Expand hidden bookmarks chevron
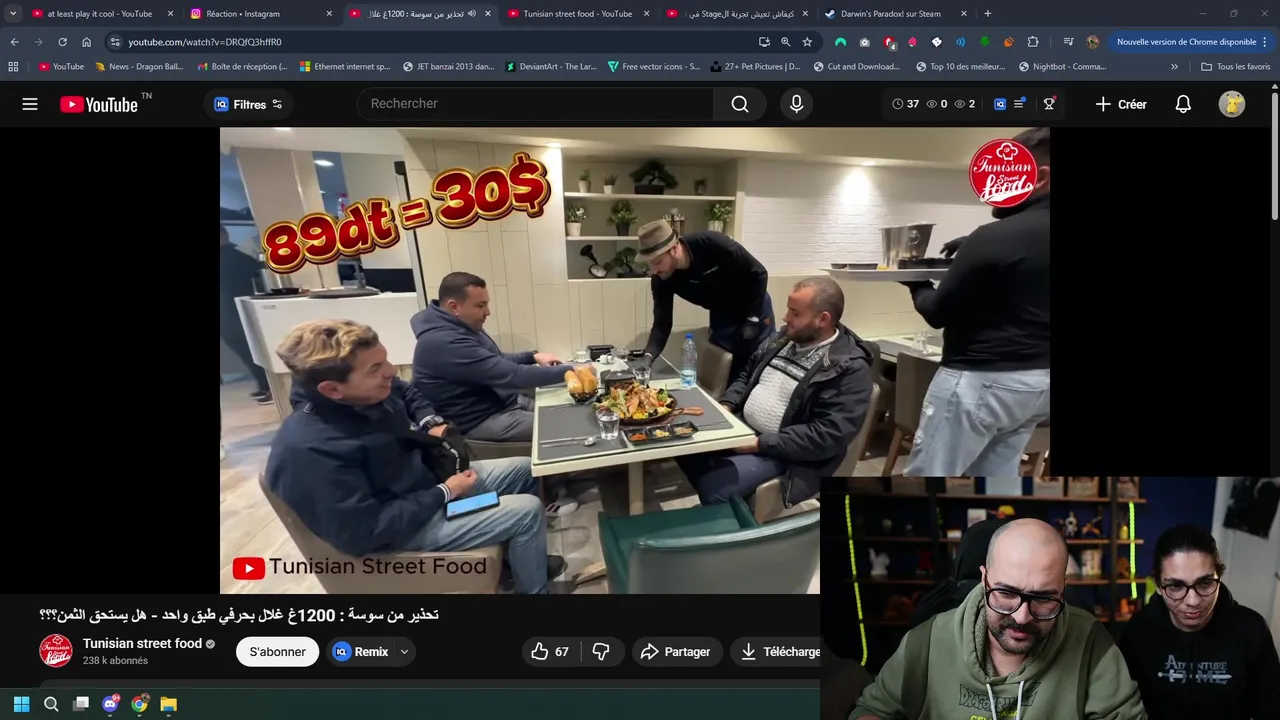1280x720 pixels. click(1174, 67)
